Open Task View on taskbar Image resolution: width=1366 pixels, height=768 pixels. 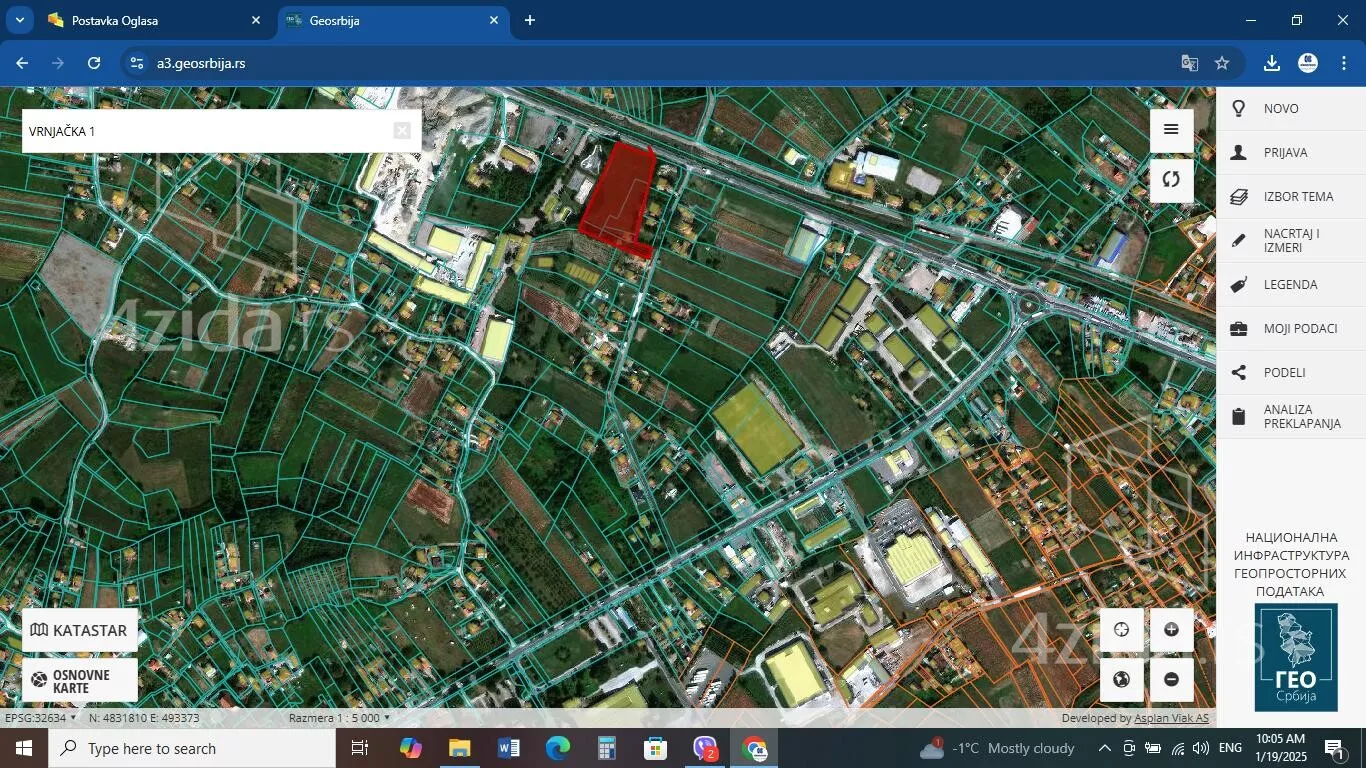pyautogui.click(x=360, y=748)
